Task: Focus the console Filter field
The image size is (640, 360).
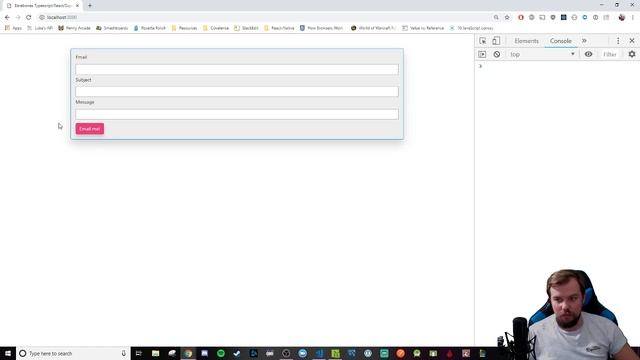Action: click(610, 54)
